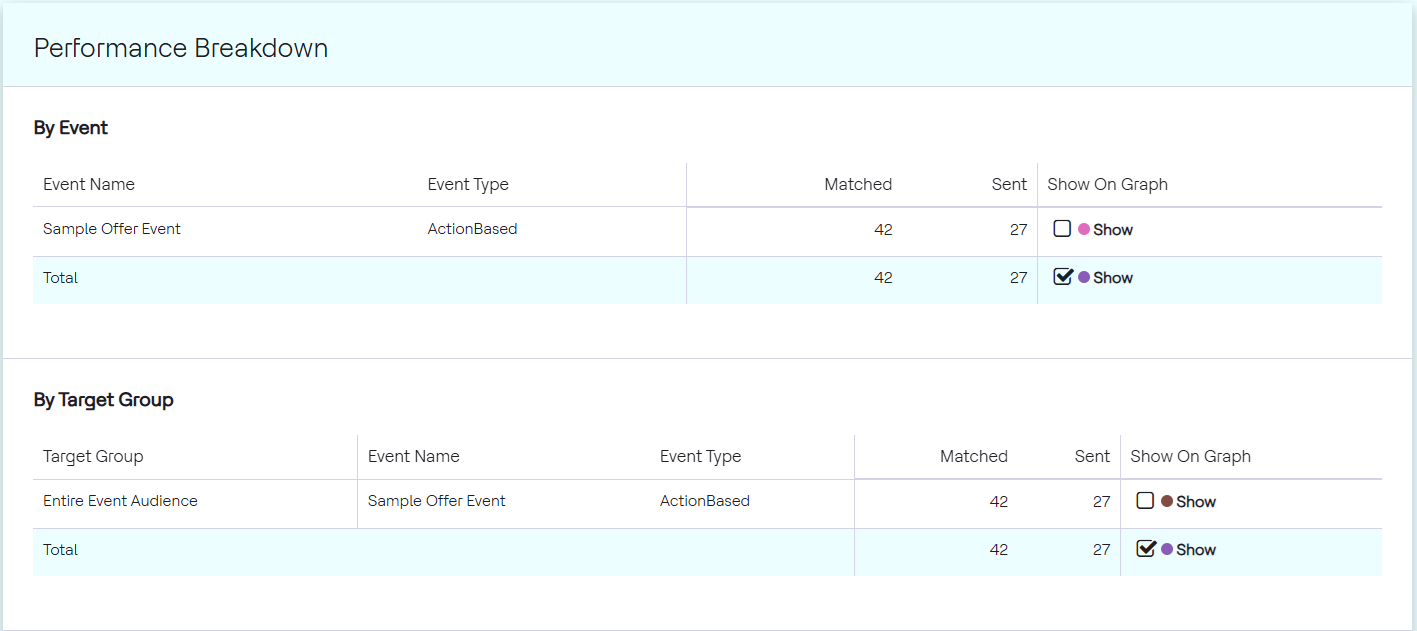1417x631 pixels.
Task: Untick the Total Show checkbox in By Target Group
Action: tap(1146, 549)
